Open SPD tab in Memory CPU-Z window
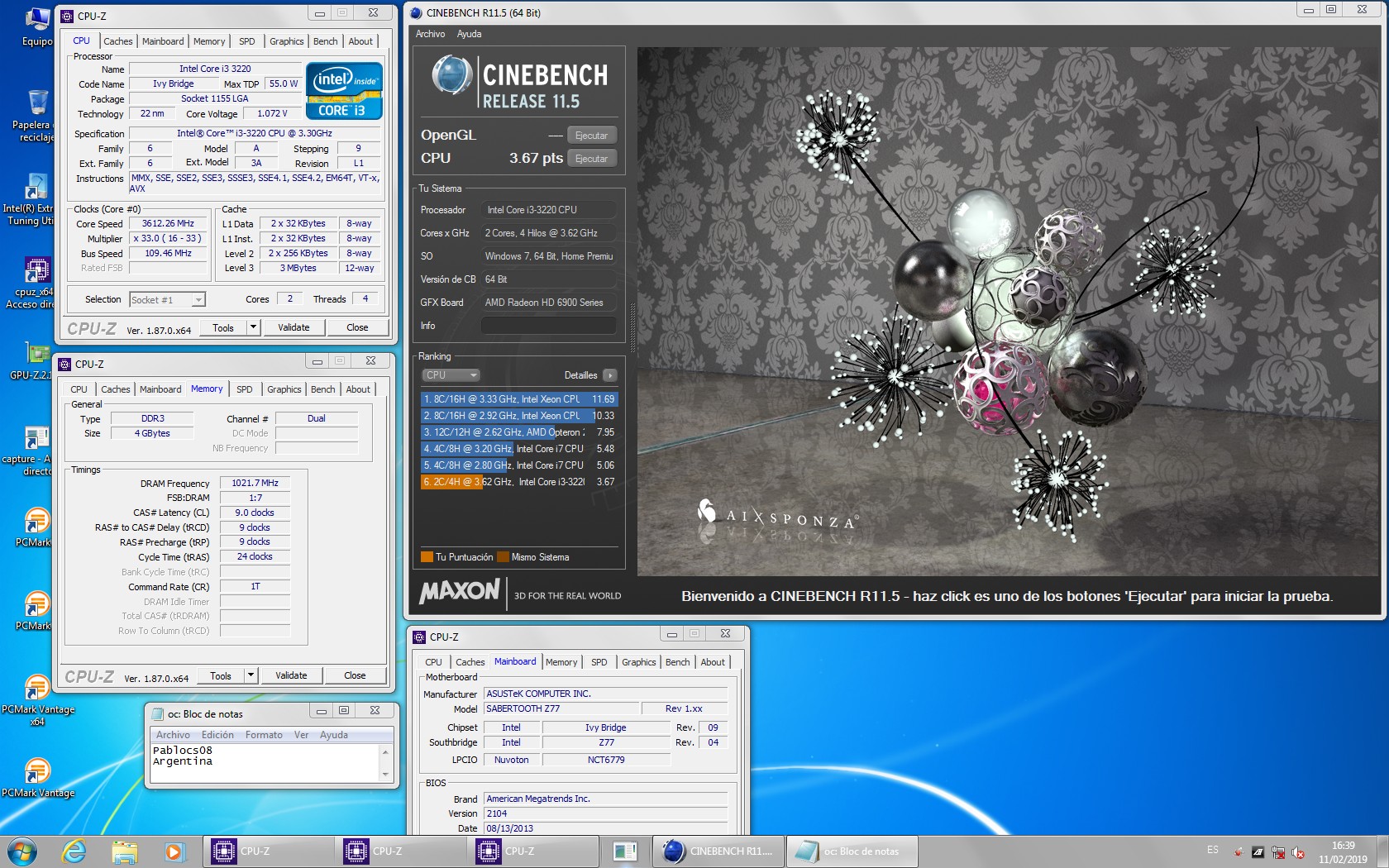Screen dimensions: 1389x868 pyautogui.click(x=245, y=389)
